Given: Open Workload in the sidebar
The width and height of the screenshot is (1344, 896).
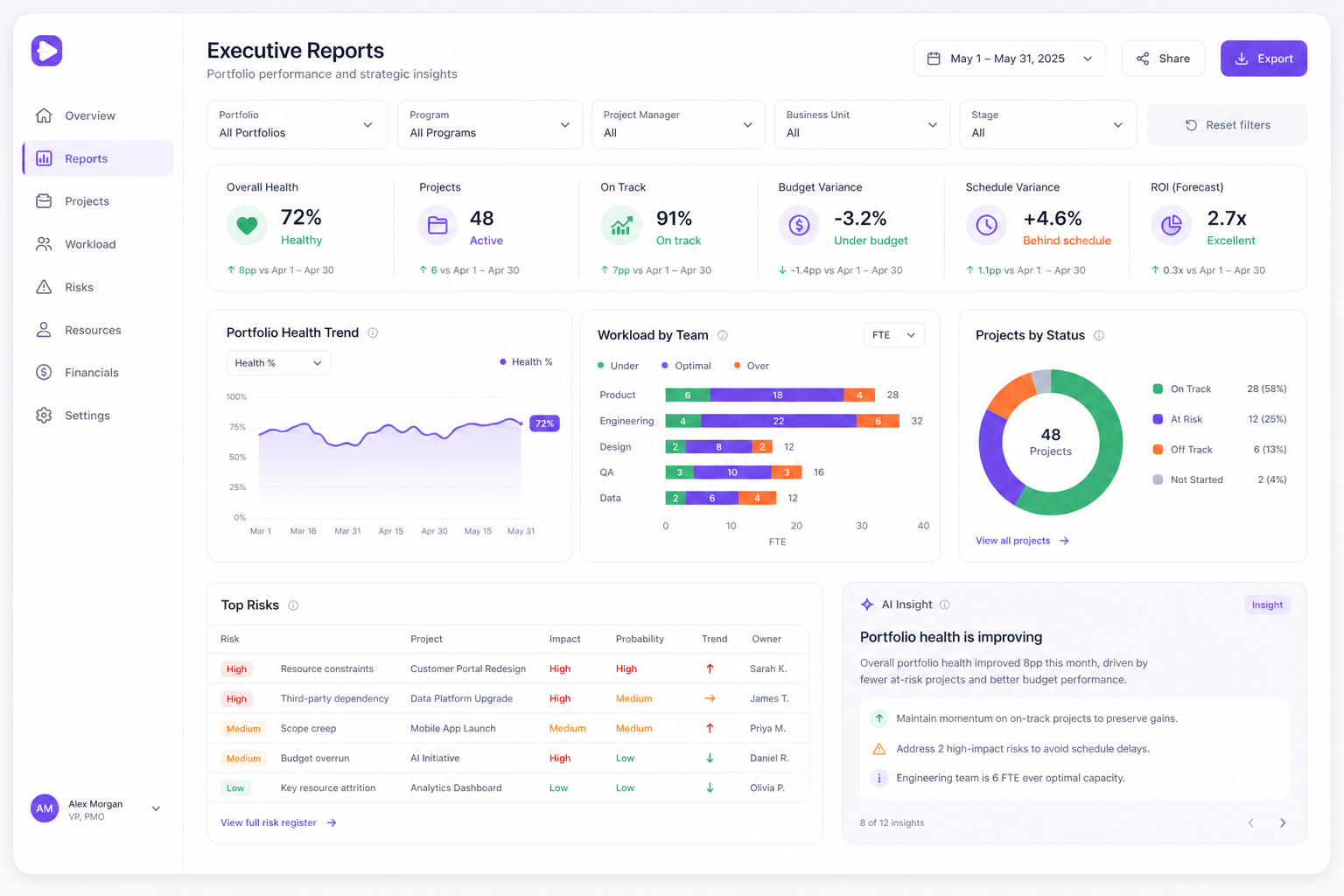Looking at the screenshot, I should click(98, 244).
